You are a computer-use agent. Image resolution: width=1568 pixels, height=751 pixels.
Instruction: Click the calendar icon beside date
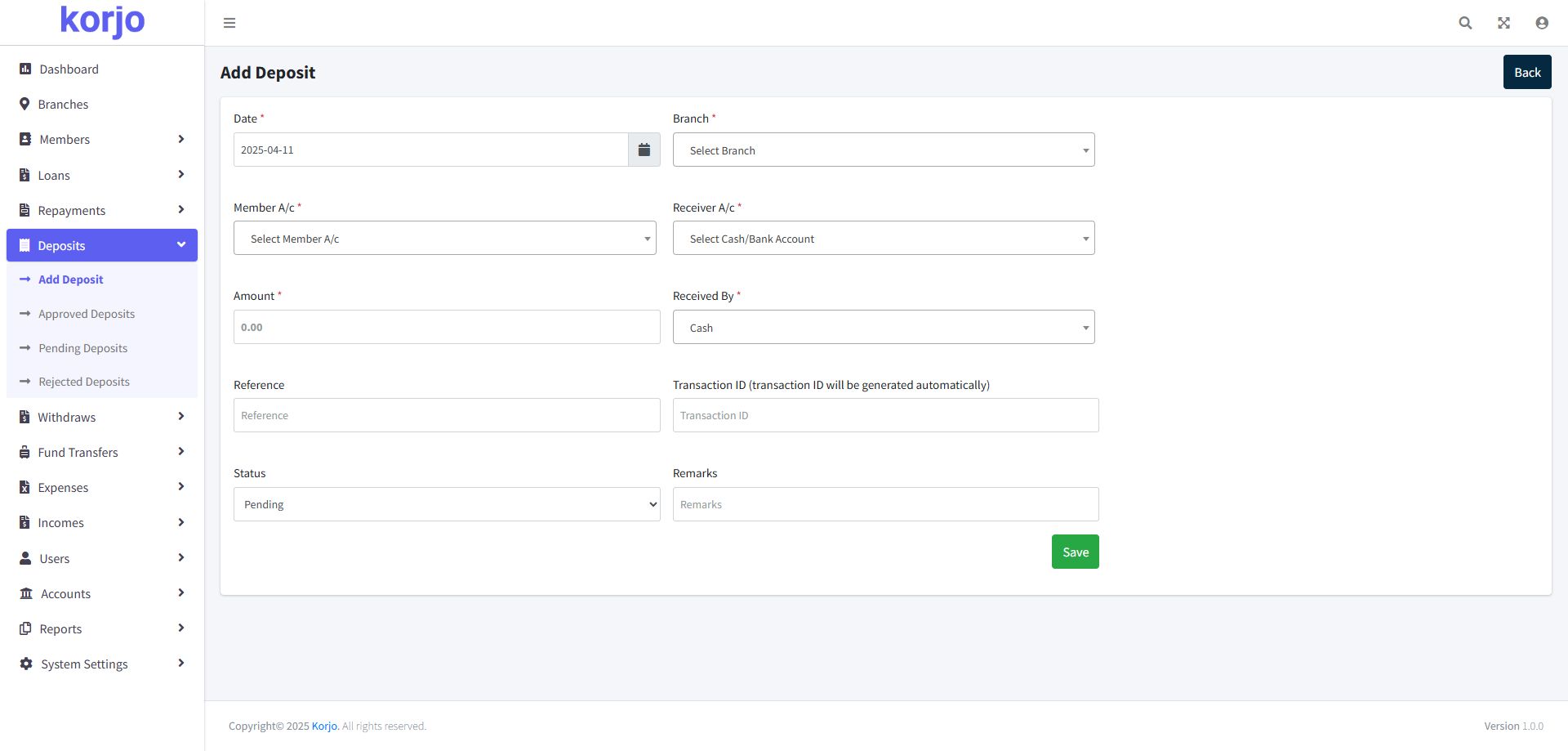(x=644, y=150)
